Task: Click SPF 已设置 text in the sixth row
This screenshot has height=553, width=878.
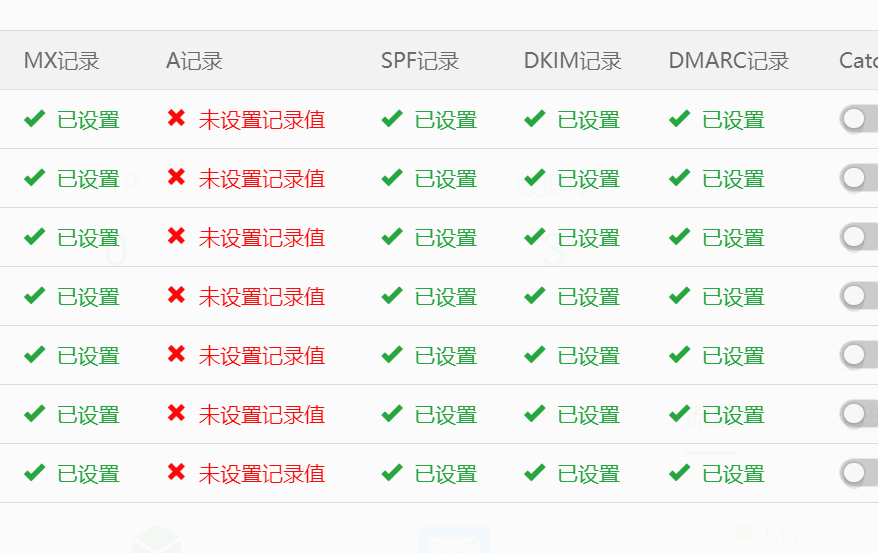Action: tap(446, 415)
